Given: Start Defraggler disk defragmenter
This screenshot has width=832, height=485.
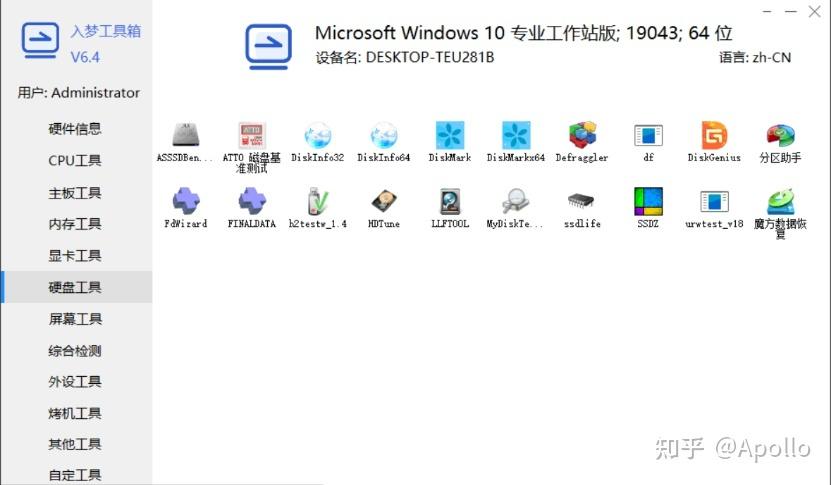Looking at the screenshot, I should click(582, 137).
